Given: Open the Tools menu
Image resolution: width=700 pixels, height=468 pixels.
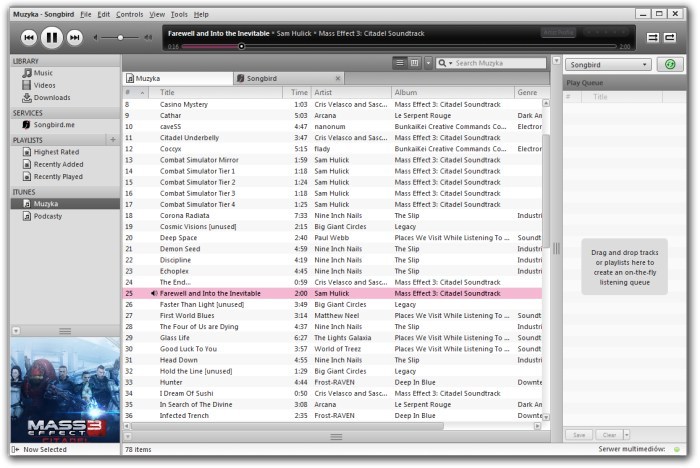Looking at the screenshot, I should (x=179, y=14).
